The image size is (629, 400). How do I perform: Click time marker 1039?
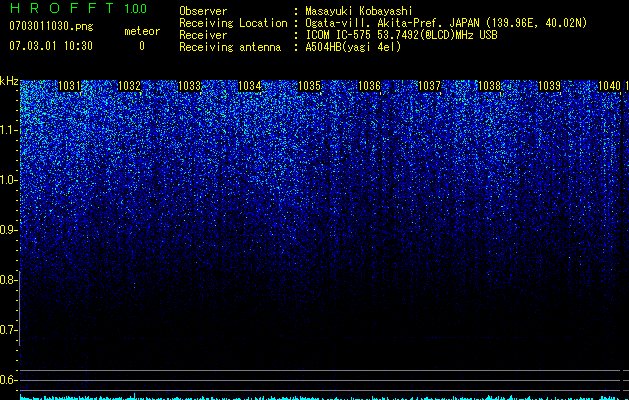[549, 86]
